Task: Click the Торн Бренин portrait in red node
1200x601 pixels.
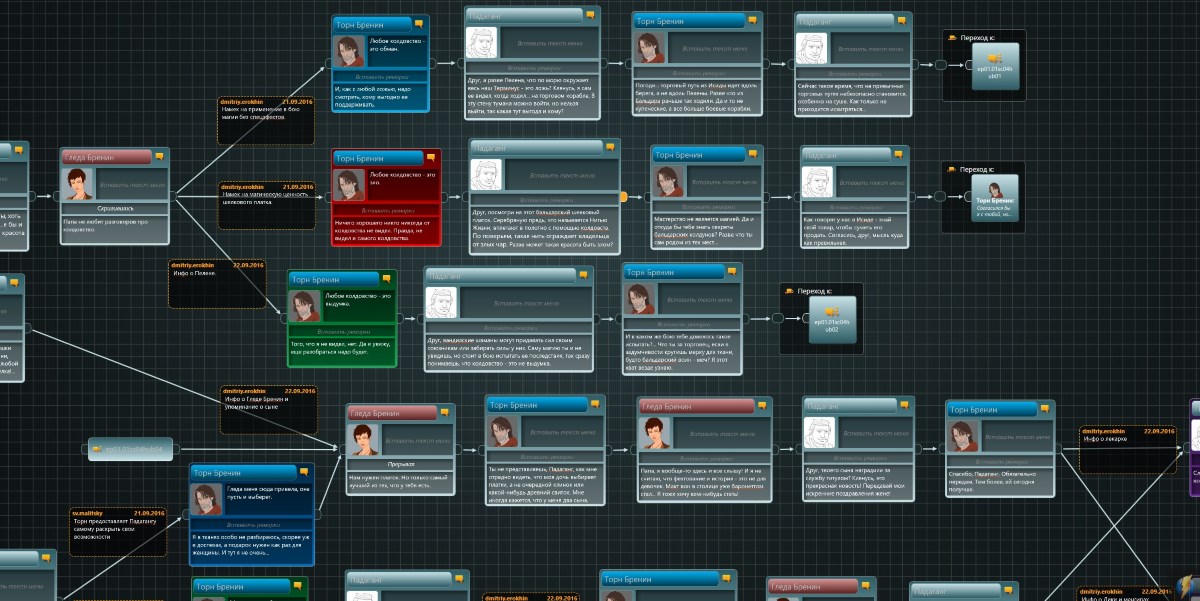Action: pos(349,186)
